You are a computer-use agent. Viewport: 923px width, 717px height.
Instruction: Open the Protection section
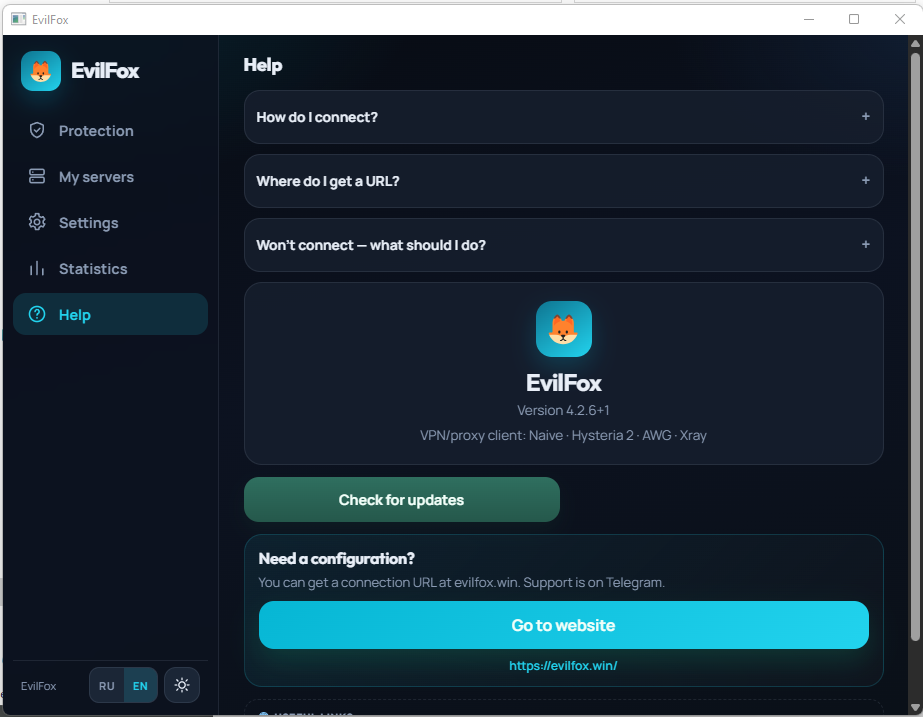pyautogui.click(x=110, y=131)
